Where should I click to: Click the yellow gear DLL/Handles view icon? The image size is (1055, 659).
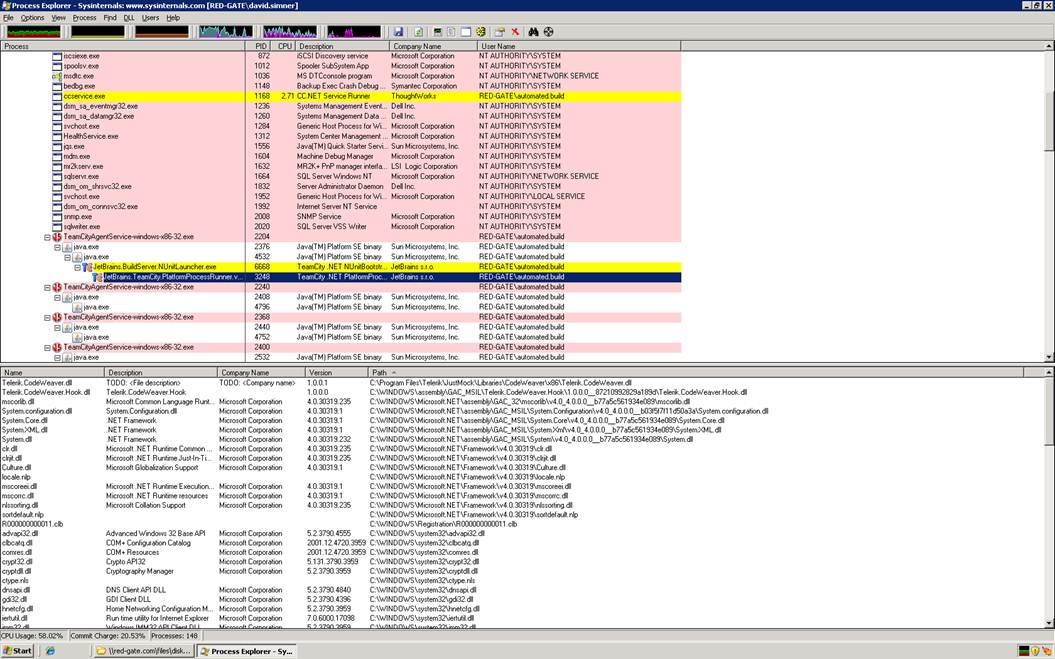(480, 32)
